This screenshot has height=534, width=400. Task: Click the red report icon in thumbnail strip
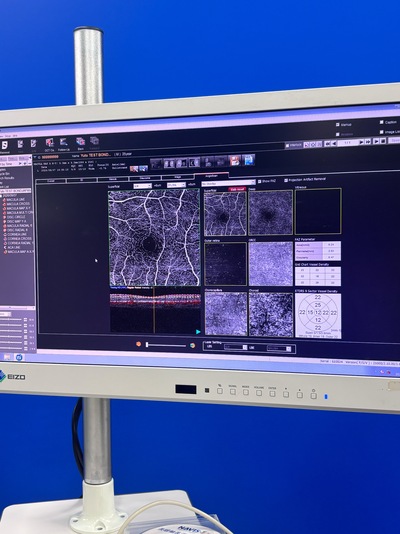pos(235,160)
